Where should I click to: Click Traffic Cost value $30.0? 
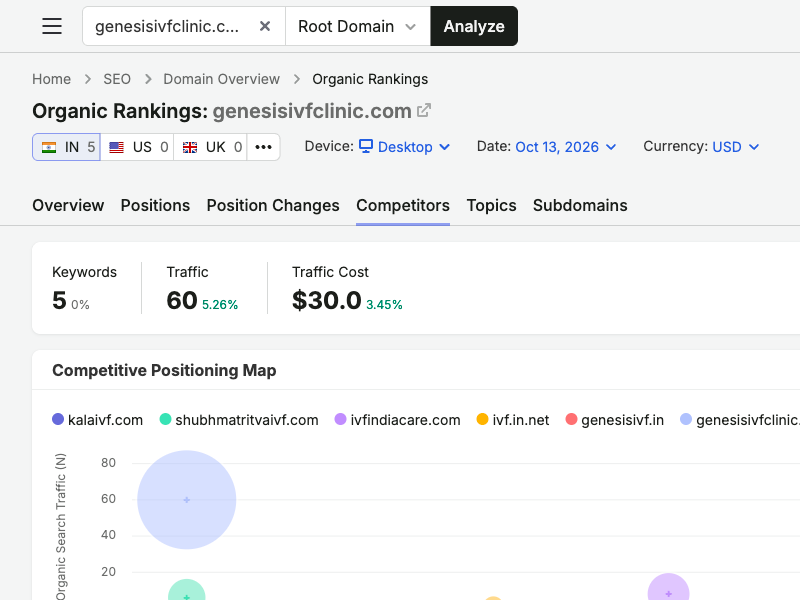pos(327,300)
